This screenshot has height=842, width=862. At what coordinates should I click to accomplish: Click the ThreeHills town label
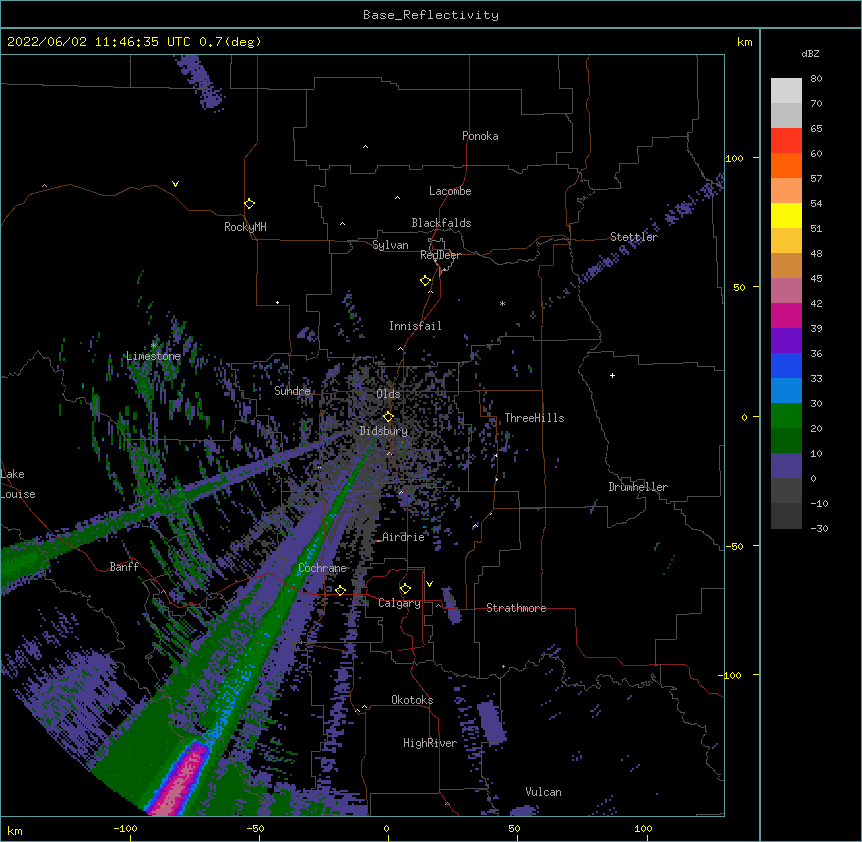[x=534, y=418]
